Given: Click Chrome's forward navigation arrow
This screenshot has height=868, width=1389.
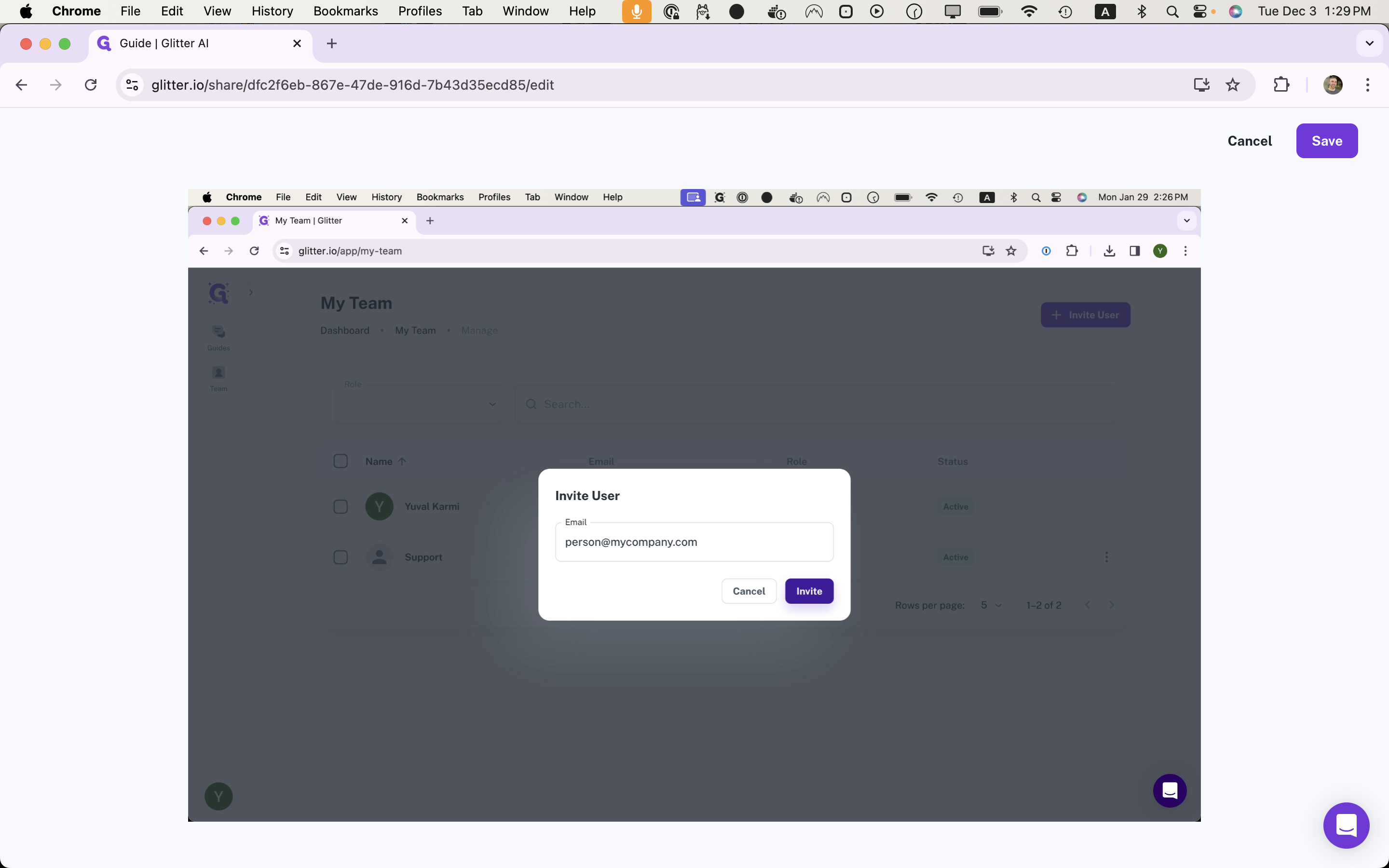Looking at the screenshot, I should coord(55,85).
